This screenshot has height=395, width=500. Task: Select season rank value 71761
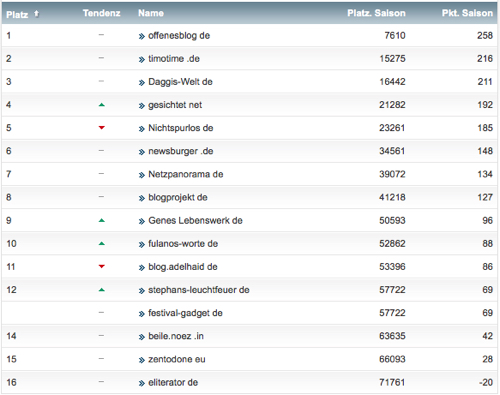(392, 382)
